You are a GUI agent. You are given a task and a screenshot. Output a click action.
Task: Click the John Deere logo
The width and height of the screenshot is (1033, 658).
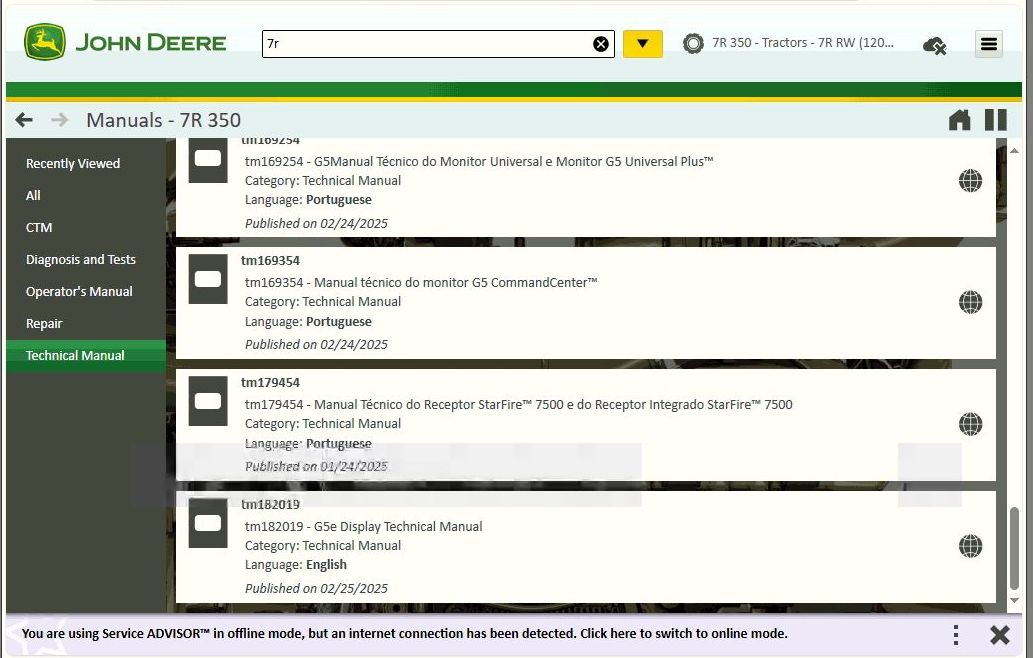(x=125, y=42)
